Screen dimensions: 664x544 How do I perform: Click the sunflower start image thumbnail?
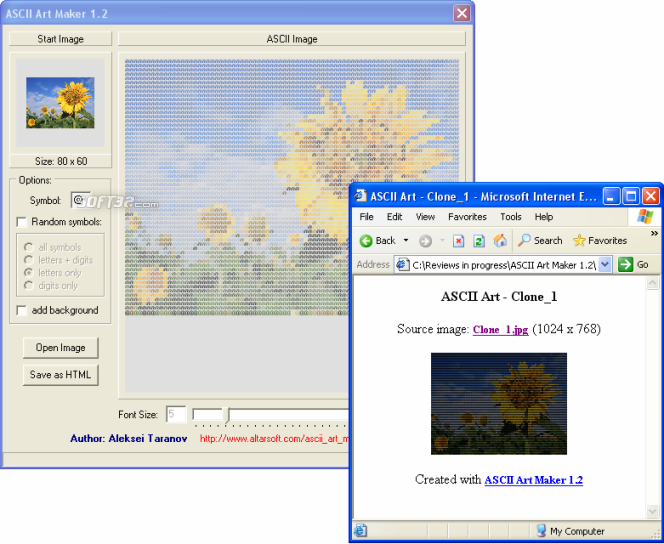coord(60,102)
